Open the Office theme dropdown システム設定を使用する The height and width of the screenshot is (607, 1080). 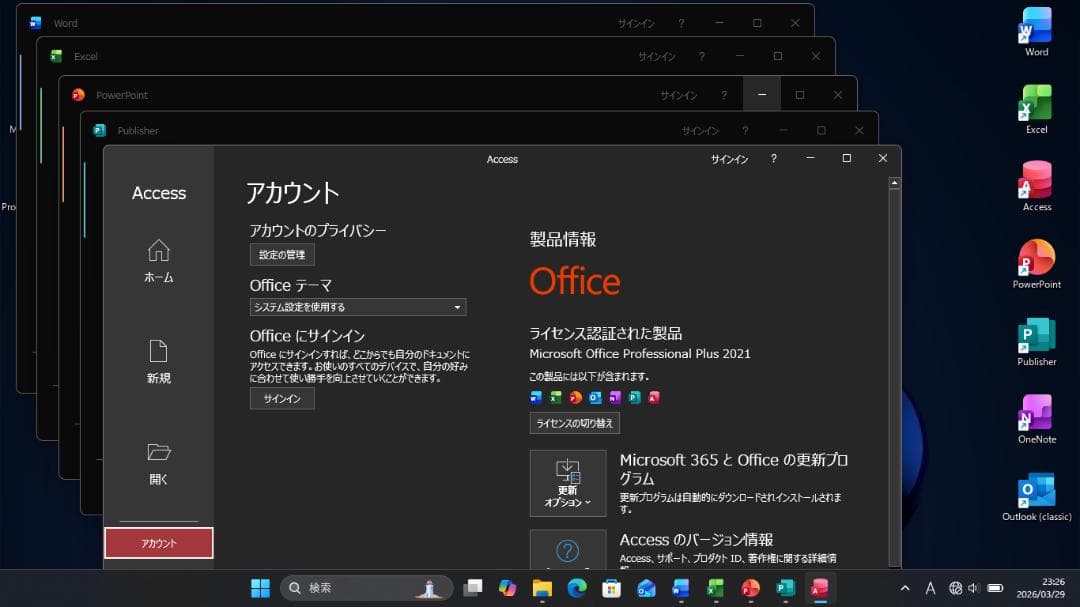(x=357, y=307)
